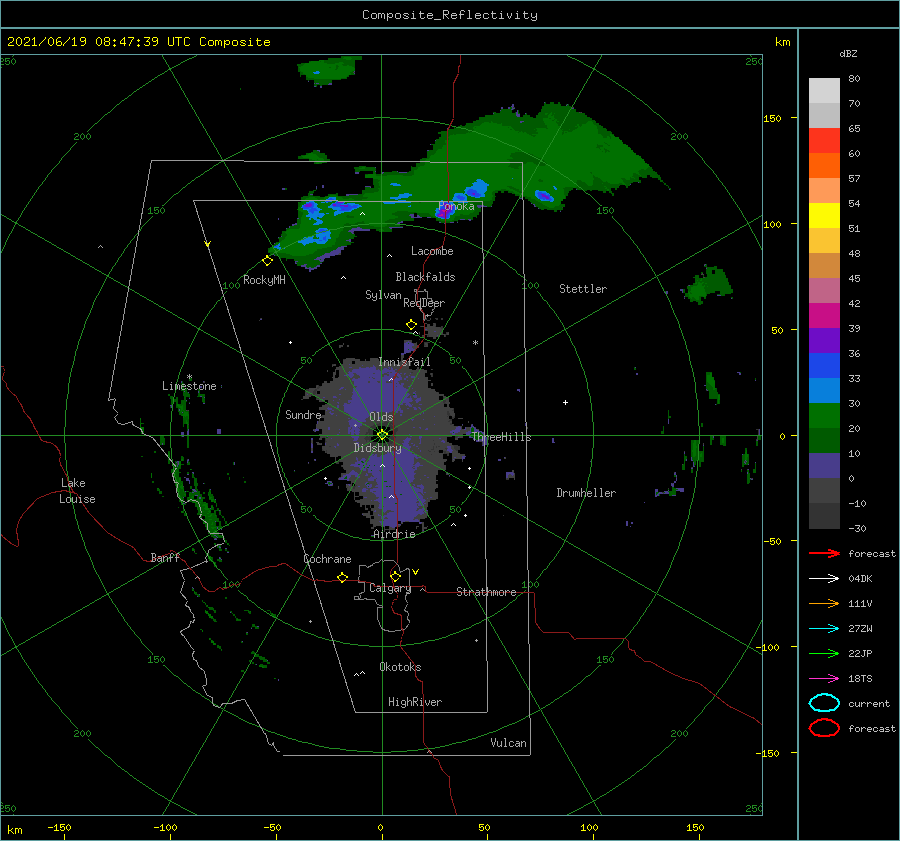Click the Blackfalds city label
Viewport: 900px width, 841px height.
click(425, 277)
